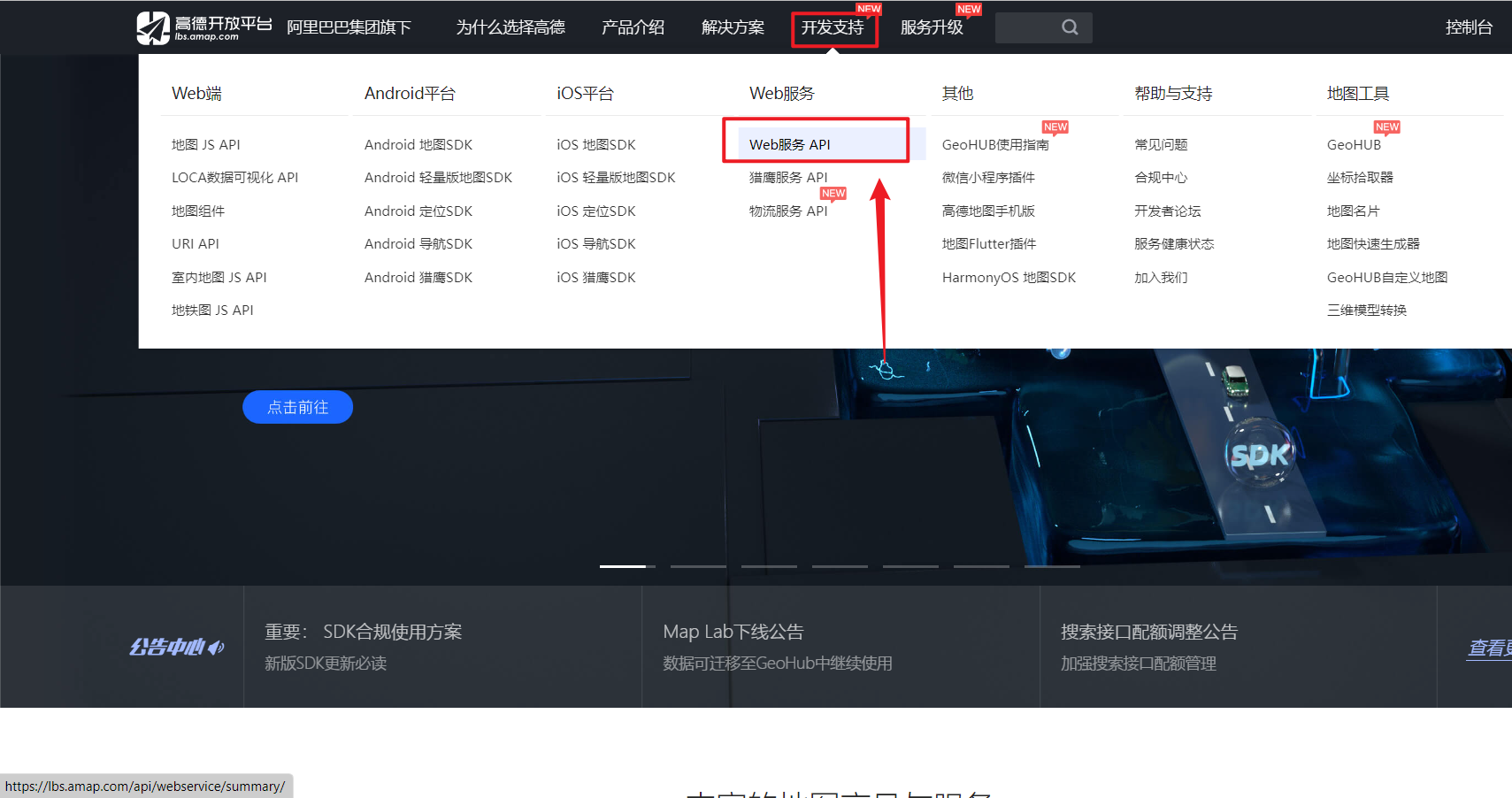Open 猎鹰服务 API
This screenshot has height=798, width=1512.
pos(788,177)
